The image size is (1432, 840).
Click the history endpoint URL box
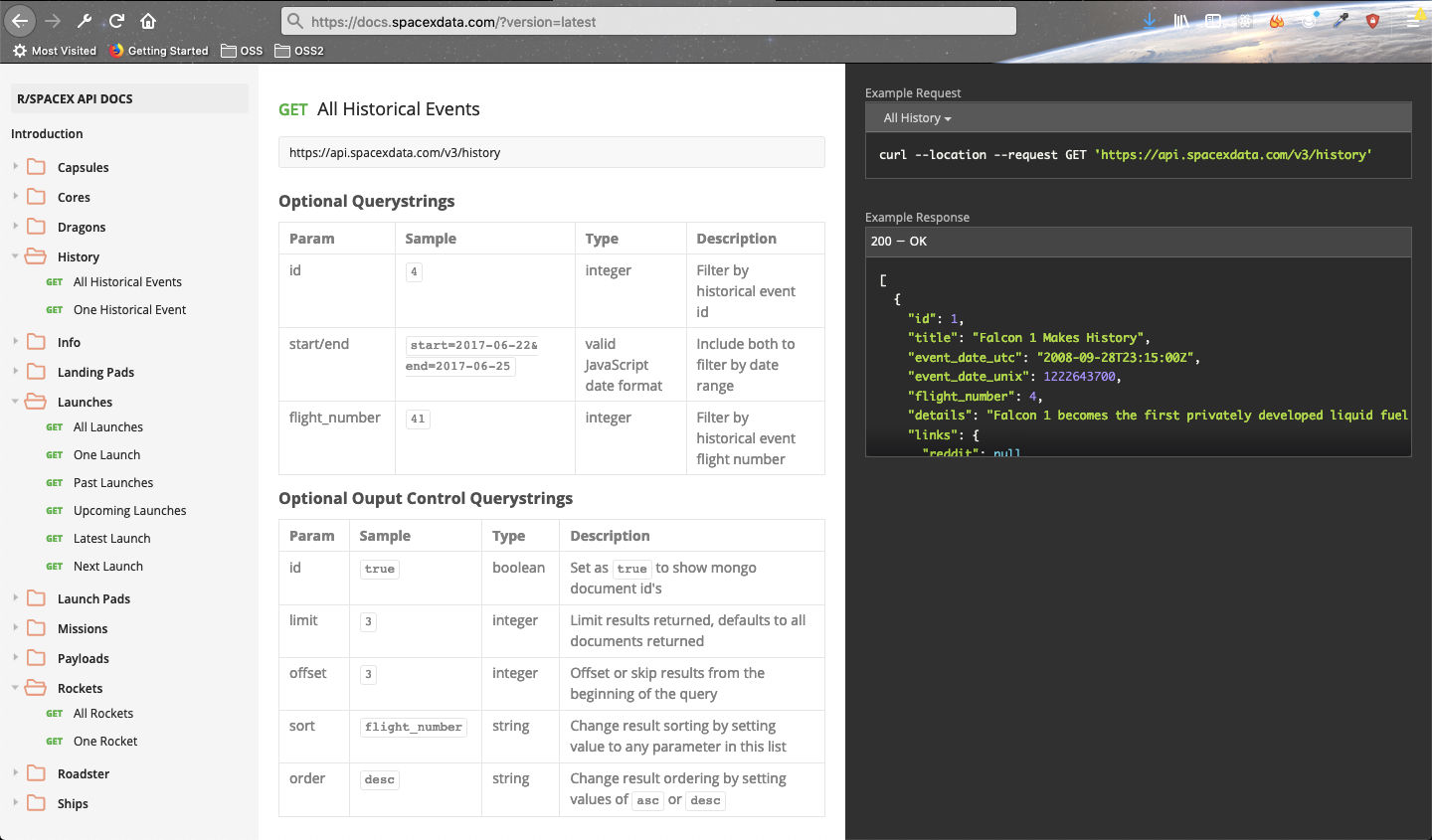pos(552,152)
